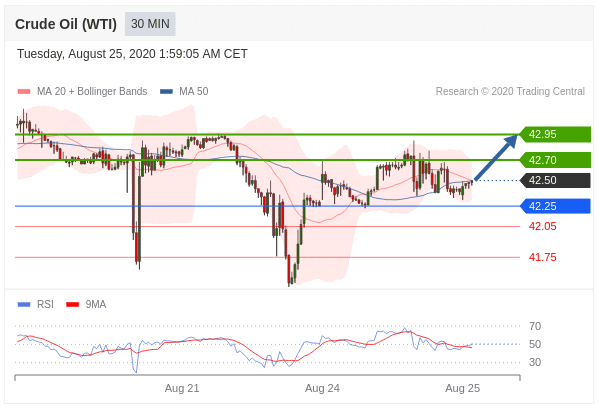
Task: Open the Research © 2020 Trading Central credit
Action: tap(510, 92)
